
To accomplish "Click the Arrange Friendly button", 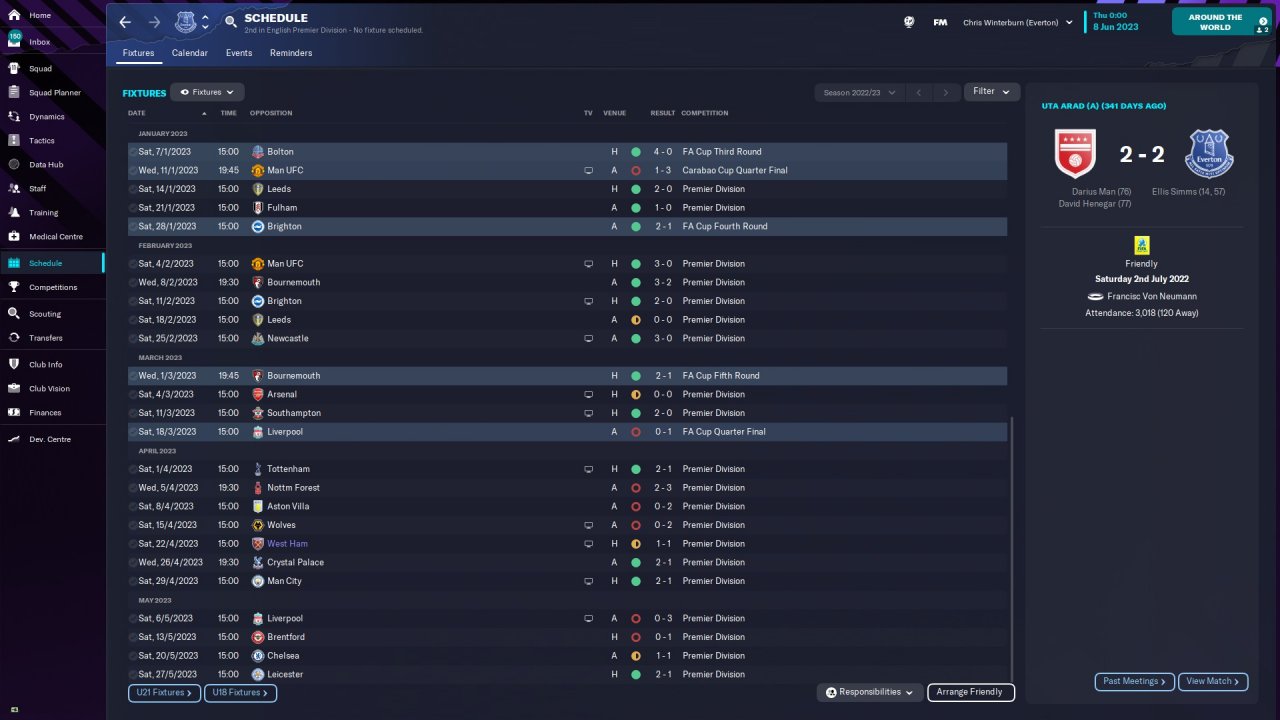I will [971, 692].
